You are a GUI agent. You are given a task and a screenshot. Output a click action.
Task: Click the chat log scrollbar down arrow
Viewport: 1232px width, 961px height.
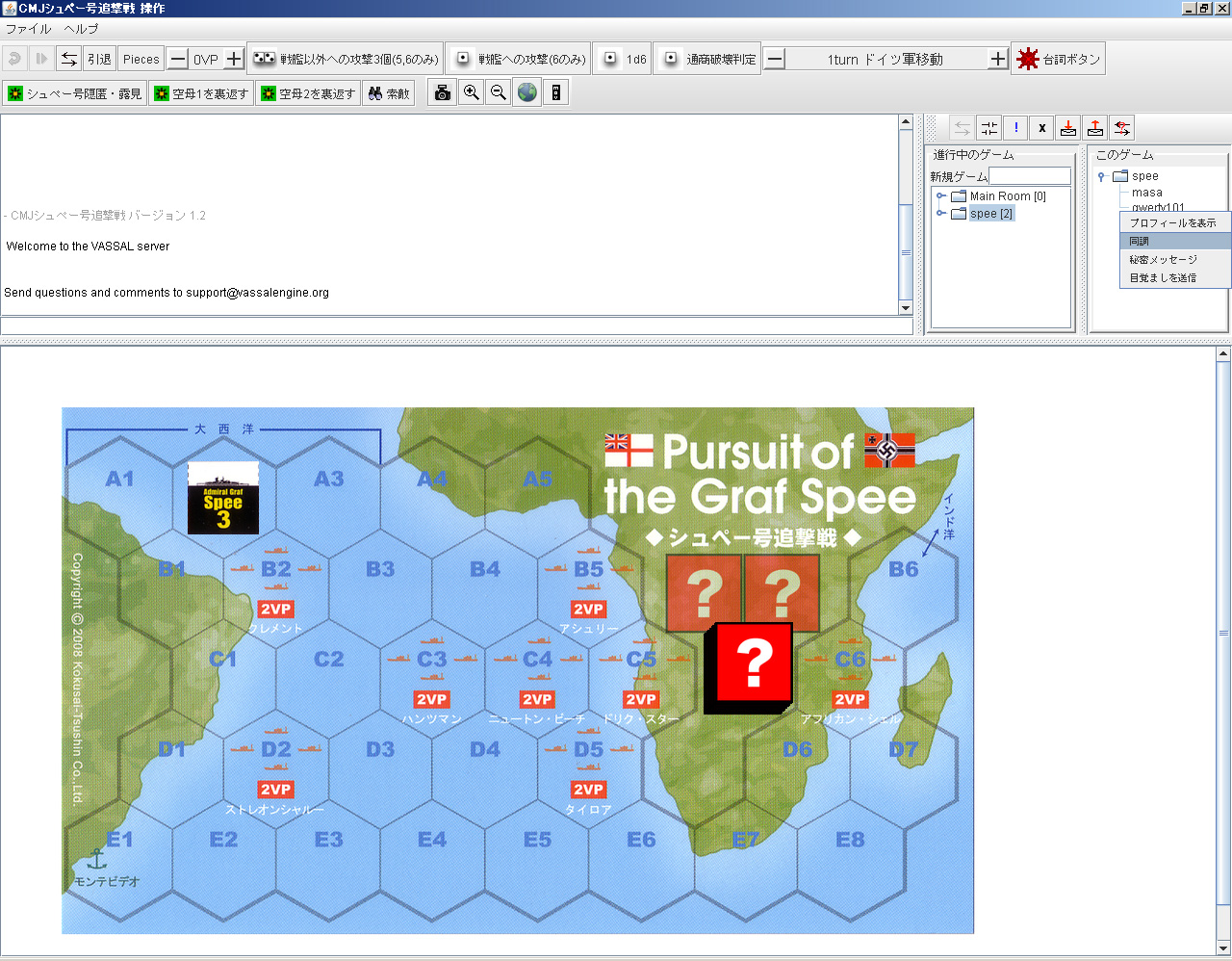click(x=905, y=307)
